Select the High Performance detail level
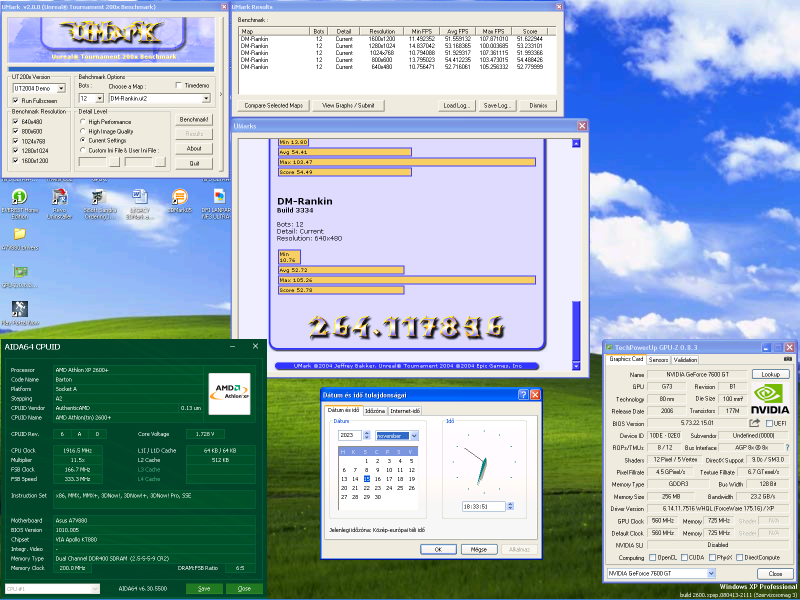The width and height of the screenshot is (800, 600). coord(83,122)
